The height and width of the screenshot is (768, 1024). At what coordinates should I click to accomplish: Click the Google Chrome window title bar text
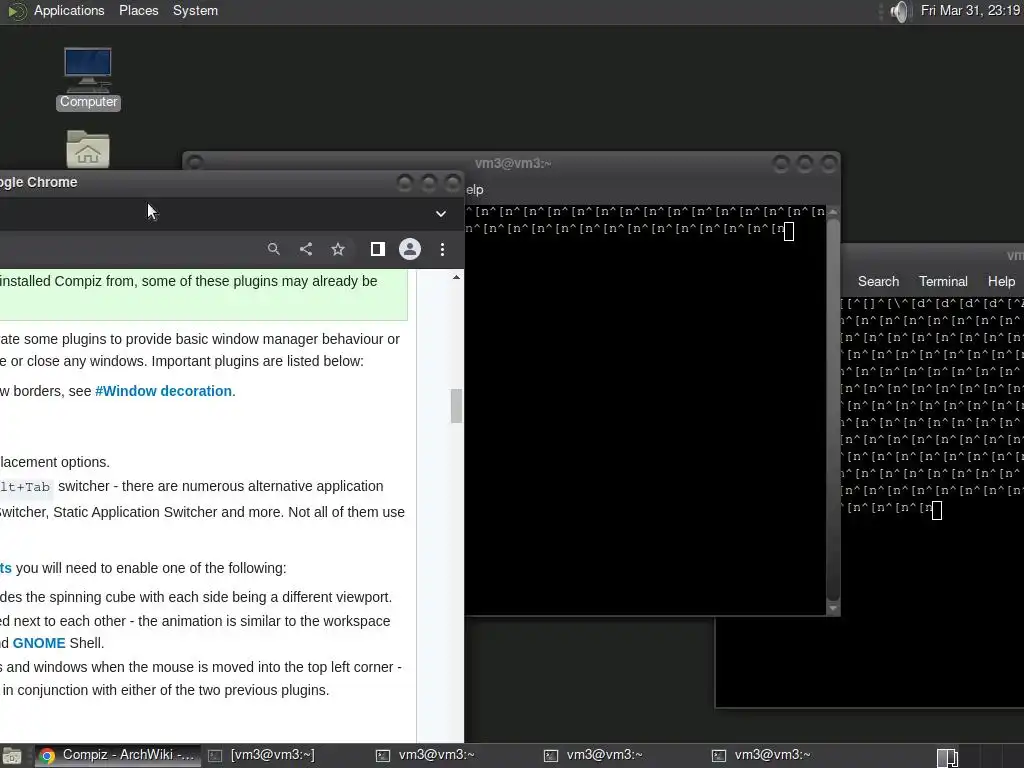[x=39, y=182]
